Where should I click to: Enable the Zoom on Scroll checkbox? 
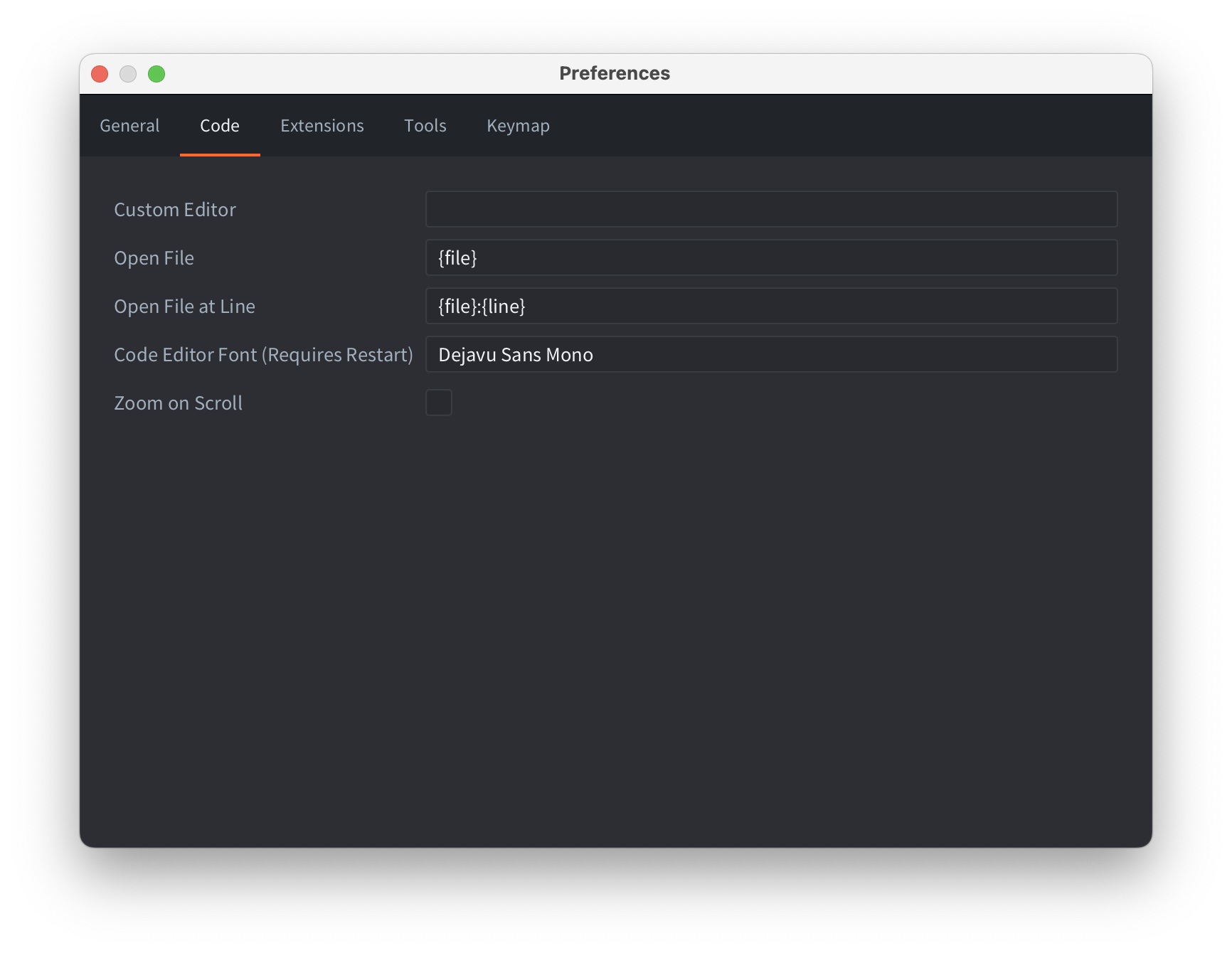tap(439, 403)
